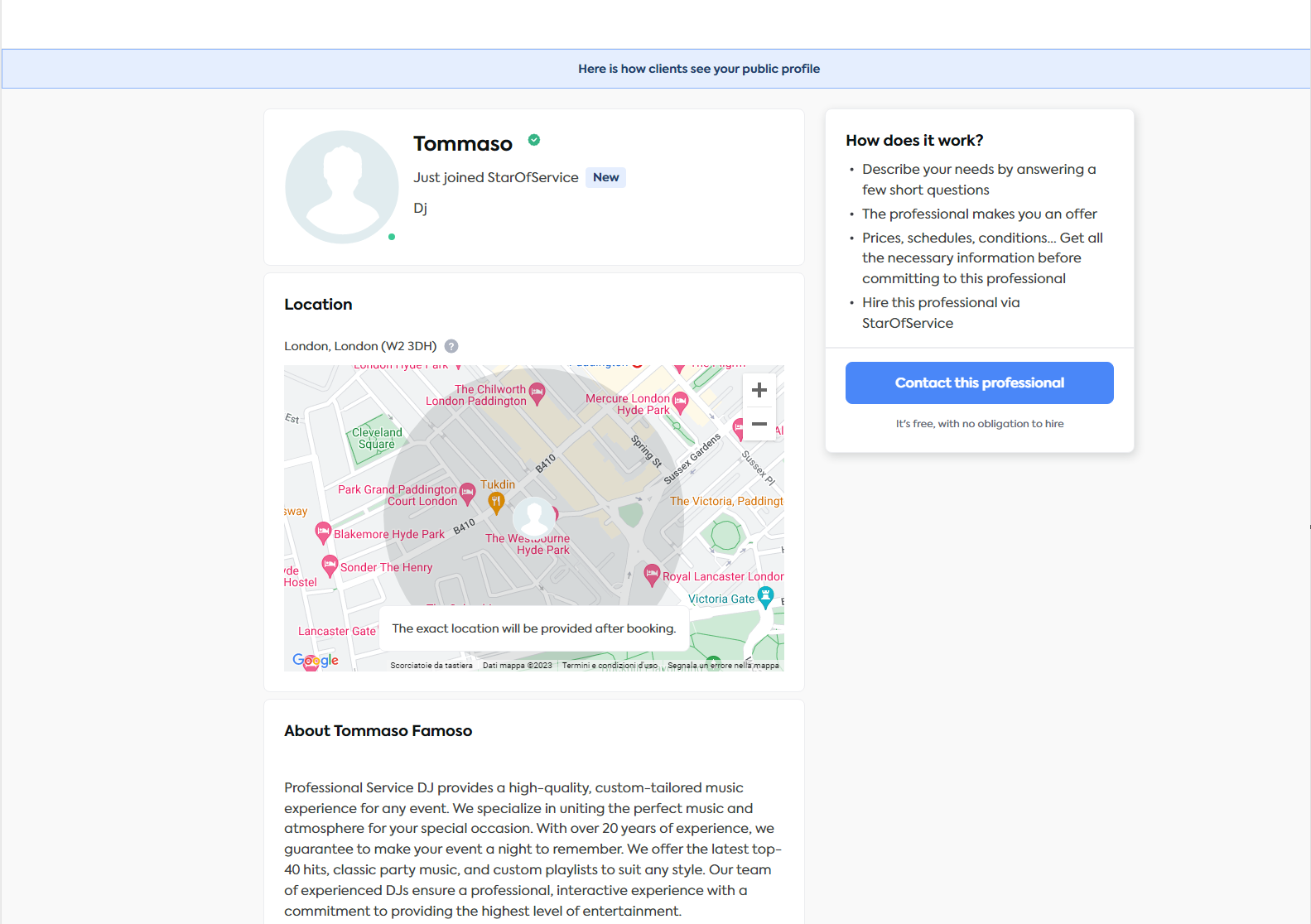Click Segnala un errore nella mappa
Screen dimensions: 1311x924
click(723, 666)
